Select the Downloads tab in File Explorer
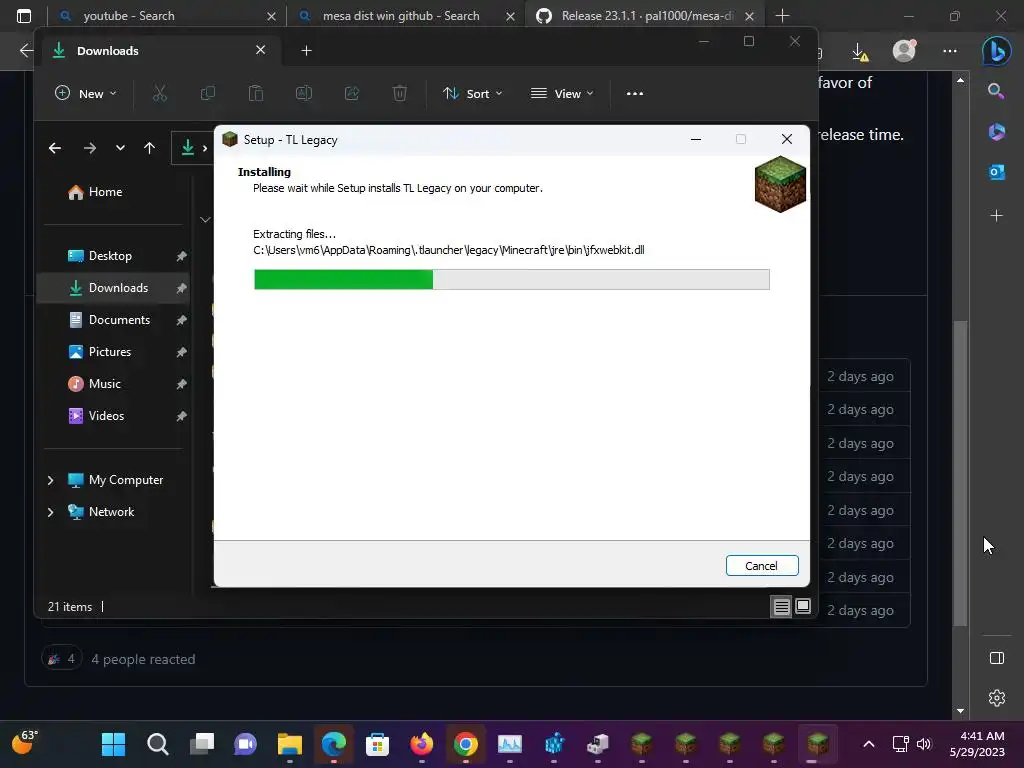 tap(161, 50)
